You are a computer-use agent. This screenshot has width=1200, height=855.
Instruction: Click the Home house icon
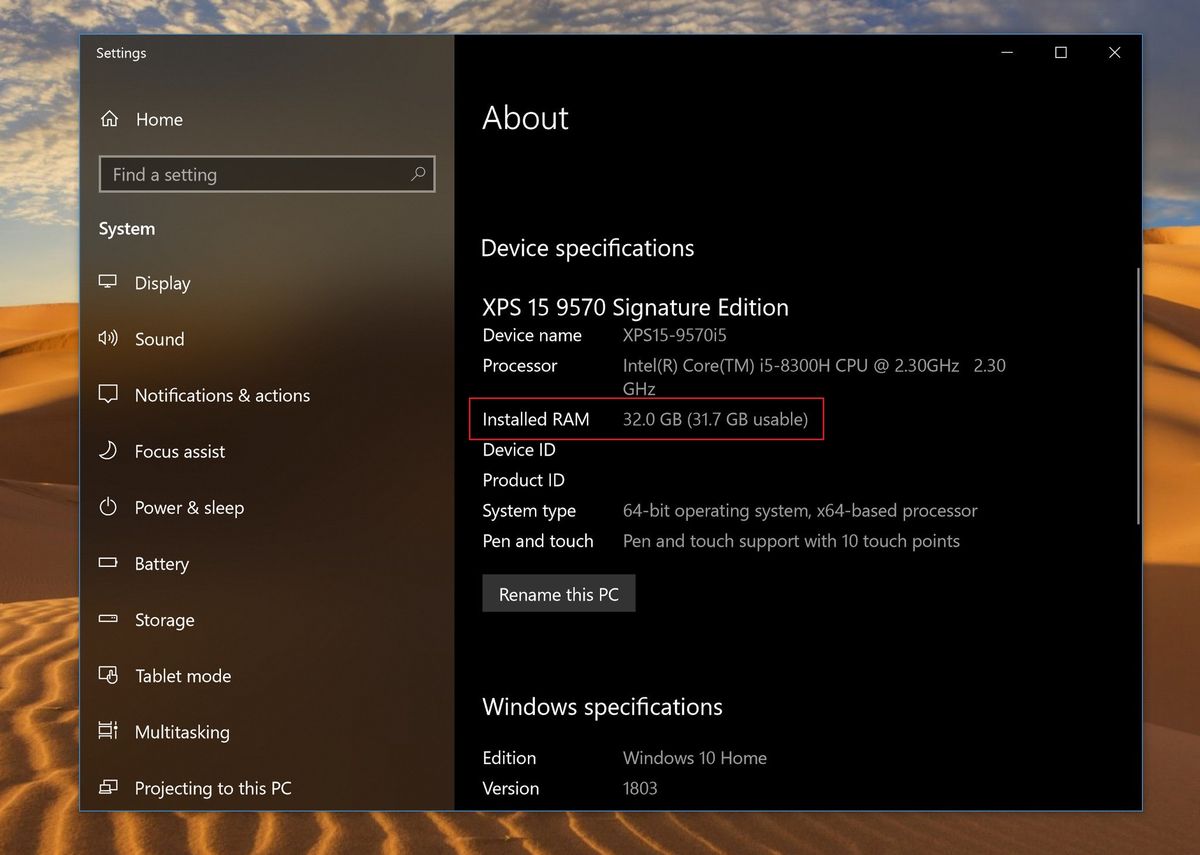point(110,118)
